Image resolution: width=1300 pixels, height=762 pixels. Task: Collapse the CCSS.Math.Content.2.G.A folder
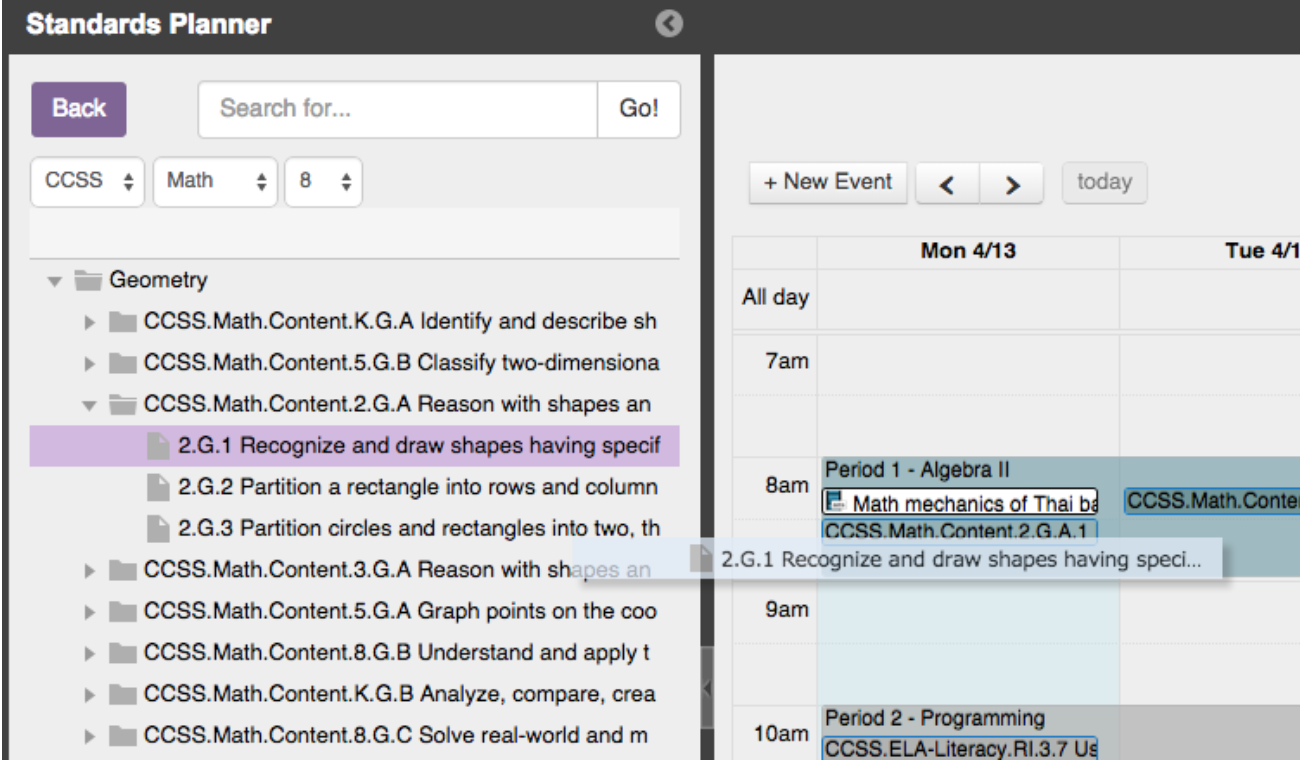(89, 406)
